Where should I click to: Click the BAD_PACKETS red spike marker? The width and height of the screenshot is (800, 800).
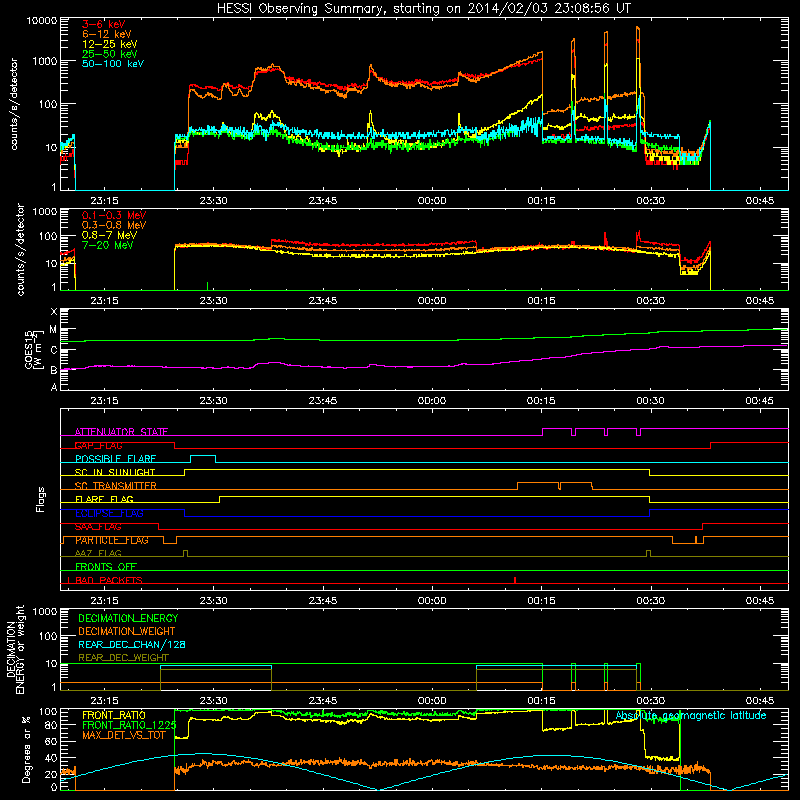(x=515, y=580)
